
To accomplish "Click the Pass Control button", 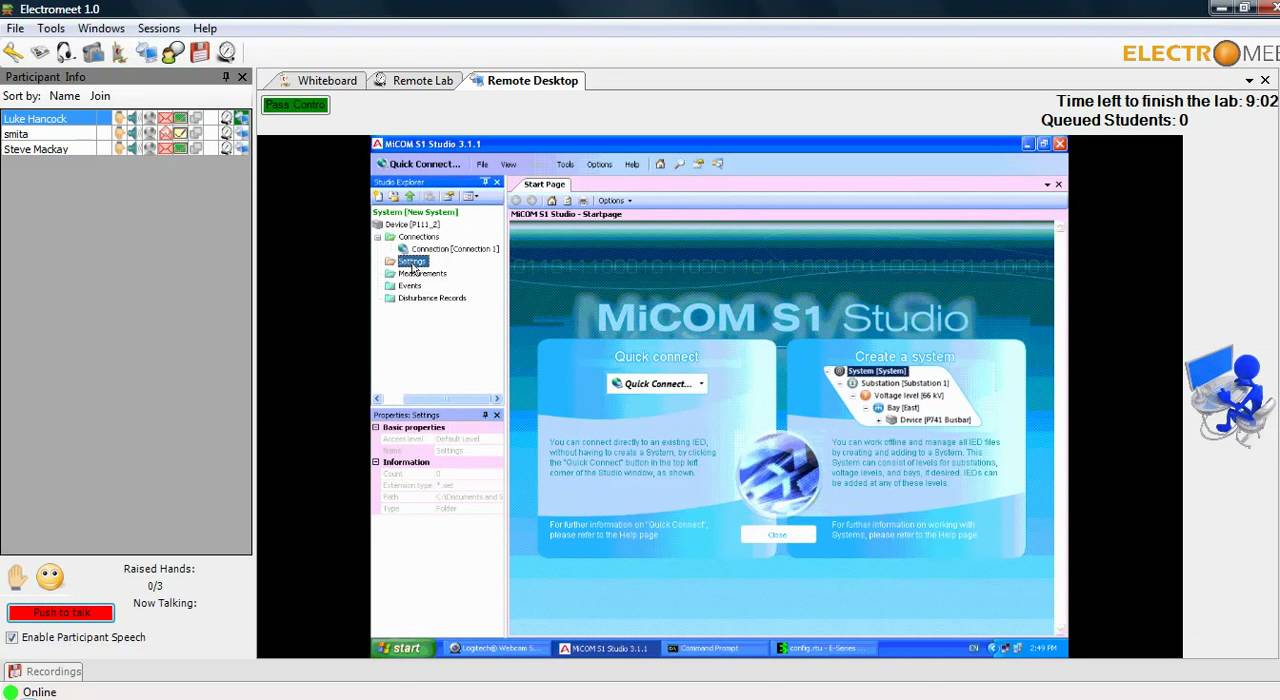I will (x=295, y=105).
